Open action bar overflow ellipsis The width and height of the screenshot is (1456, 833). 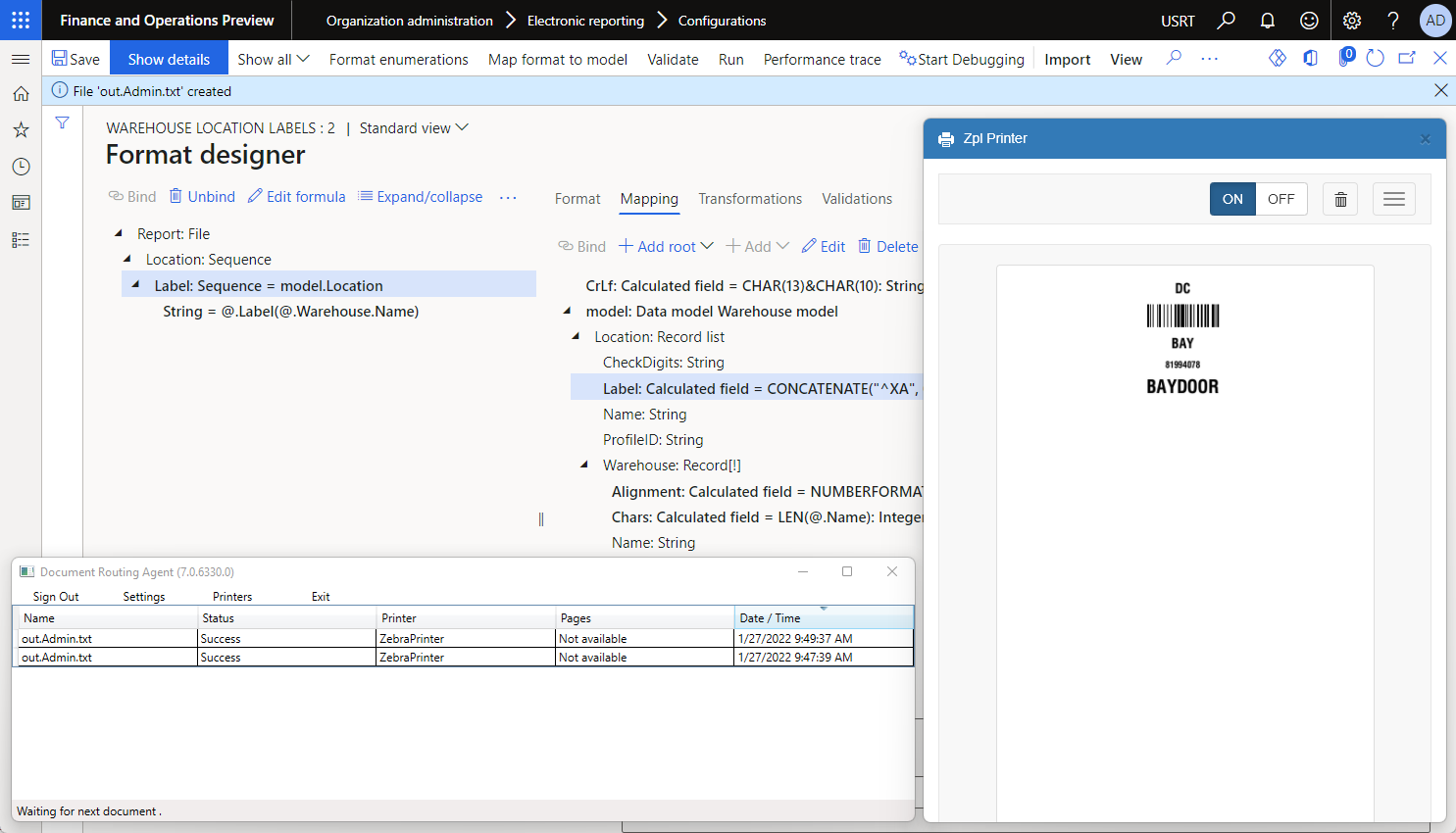point(1210,59)
